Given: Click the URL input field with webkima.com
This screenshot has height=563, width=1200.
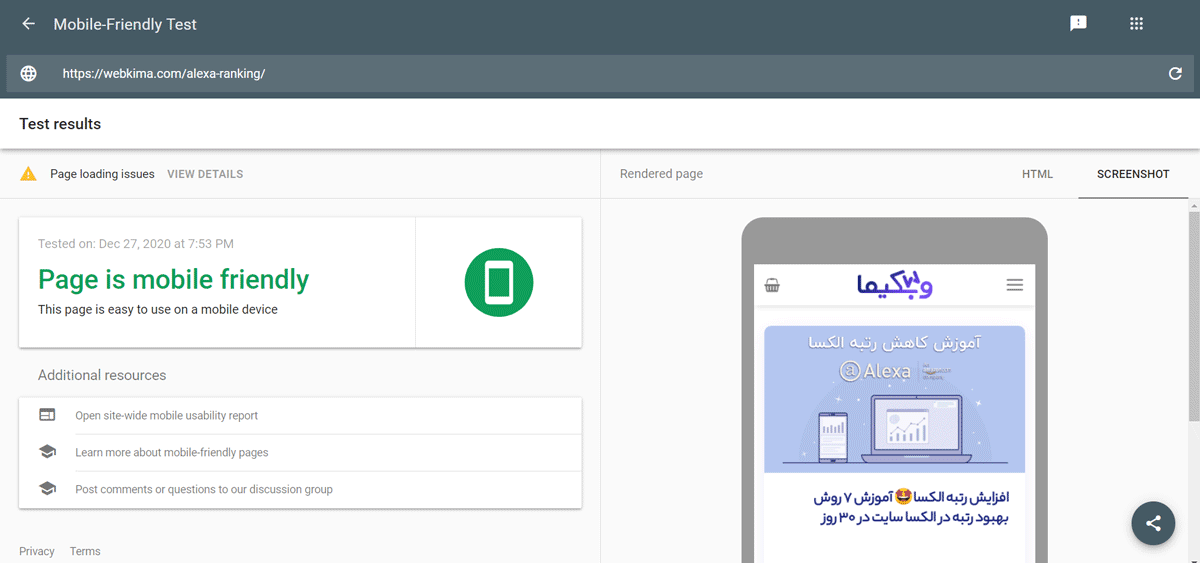Looking at the screenshot, I should coord(600,74).
